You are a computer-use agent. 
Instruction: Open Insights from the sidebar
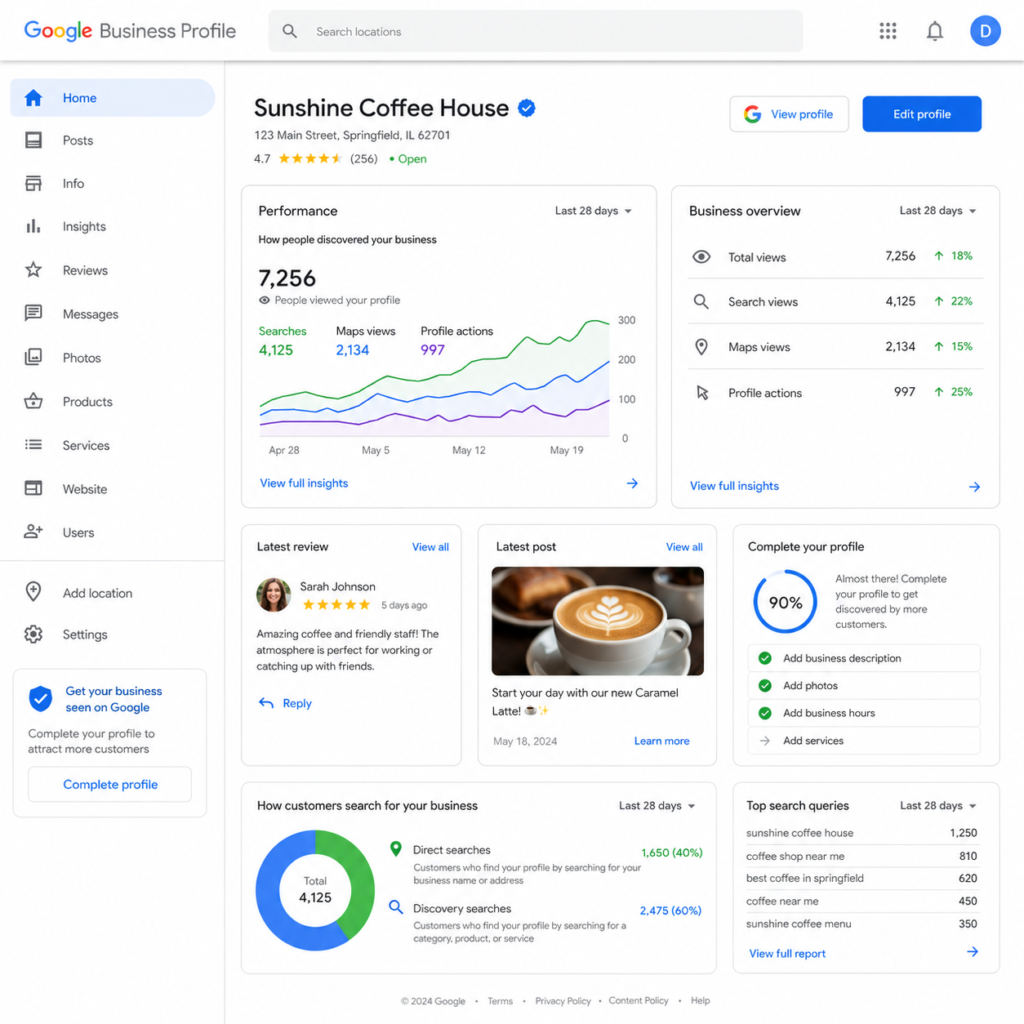(112, 227)
